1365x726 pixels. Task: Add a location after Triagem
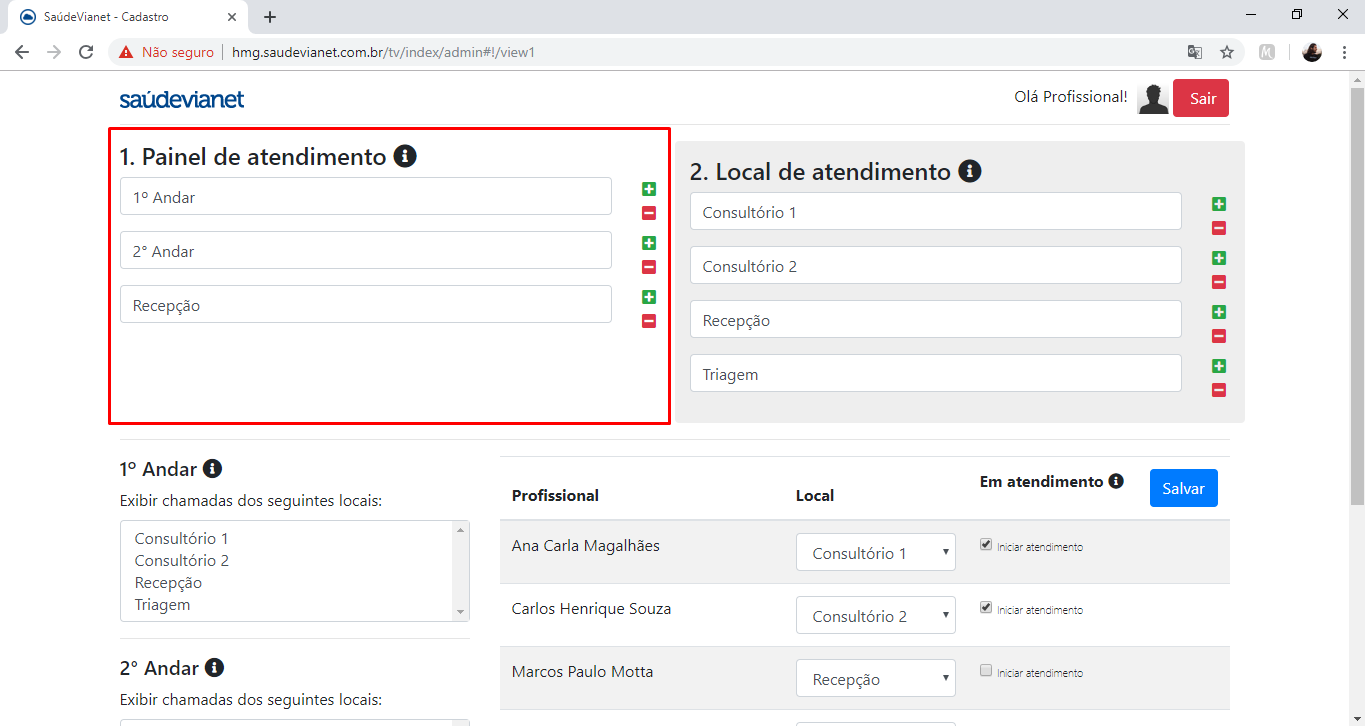1219,366
